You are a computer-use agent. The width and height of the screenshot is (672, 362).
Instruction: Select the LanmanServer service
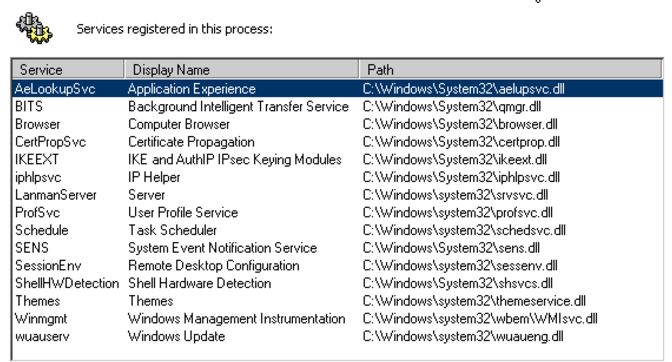coord(337,195)
